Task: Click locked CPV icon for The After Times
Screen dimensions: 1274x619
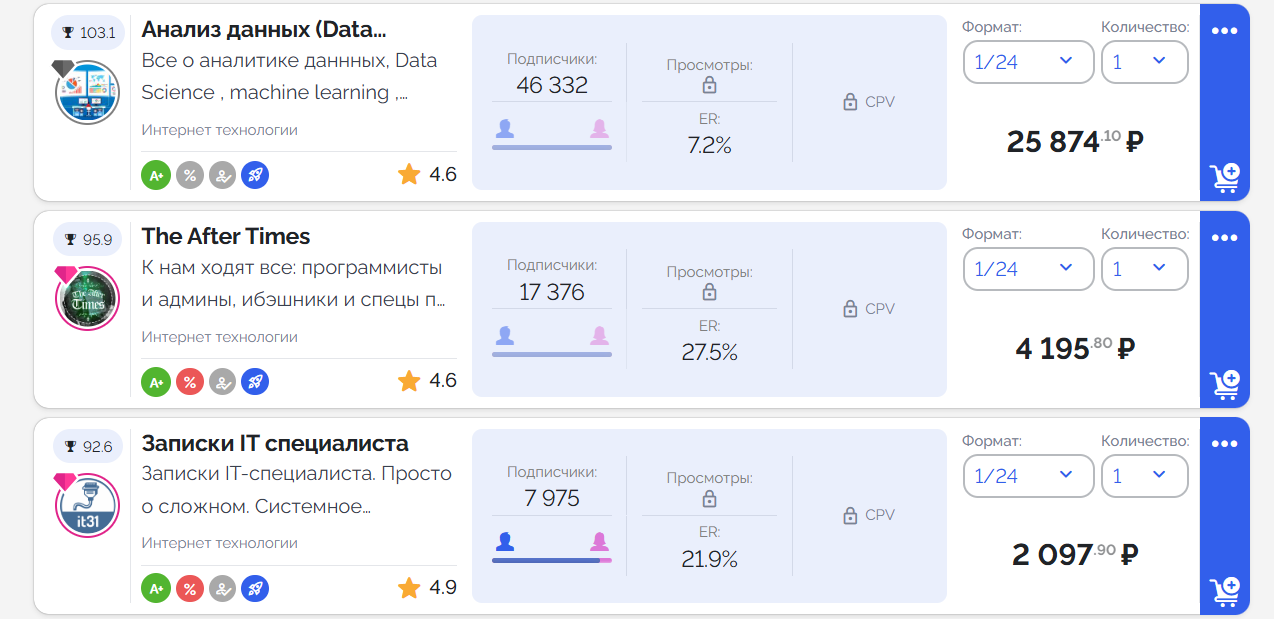Action: [850, 309]
